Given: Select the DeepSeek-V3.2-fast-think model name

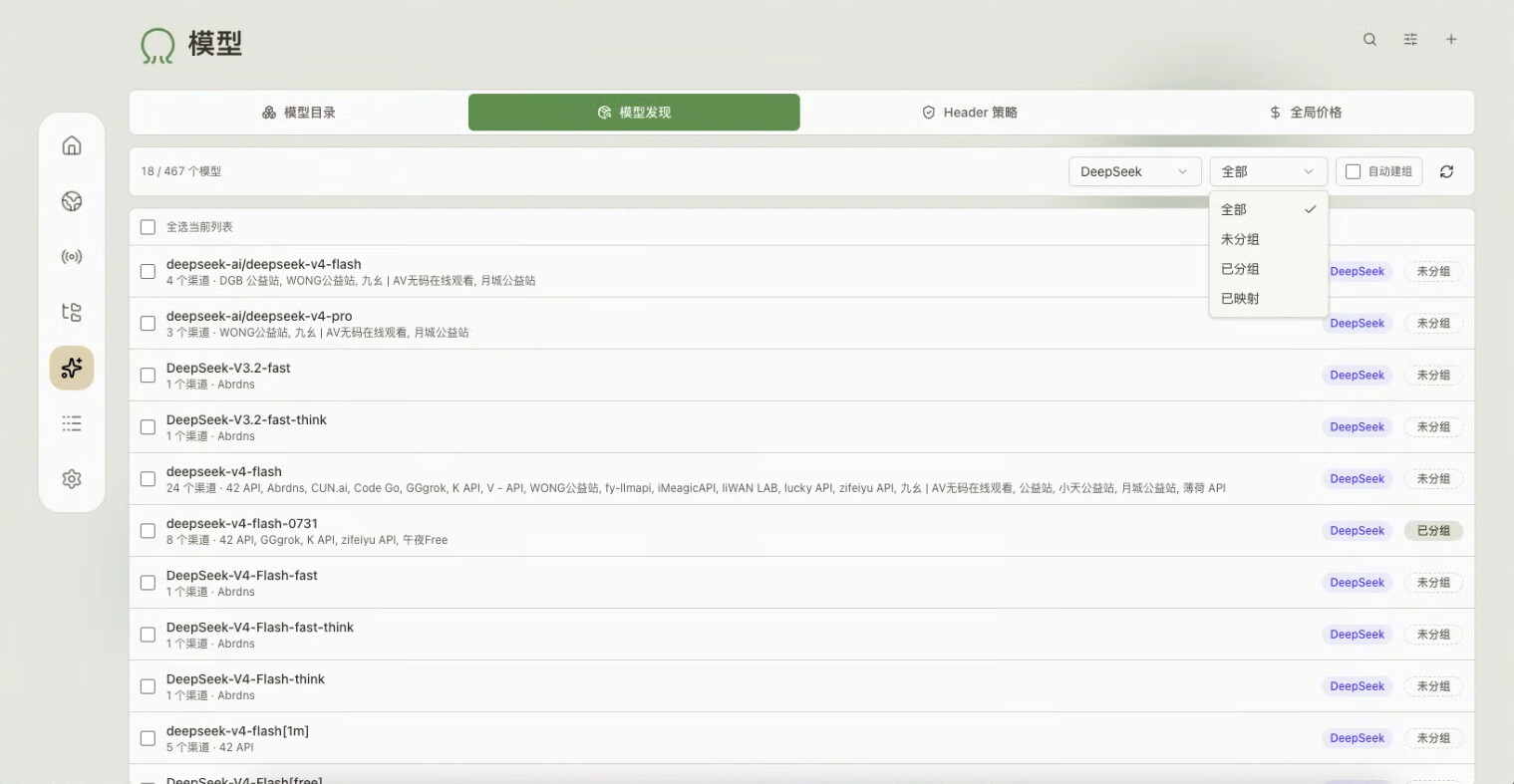Looking at the screenshot, I should (x=246, y=419).
